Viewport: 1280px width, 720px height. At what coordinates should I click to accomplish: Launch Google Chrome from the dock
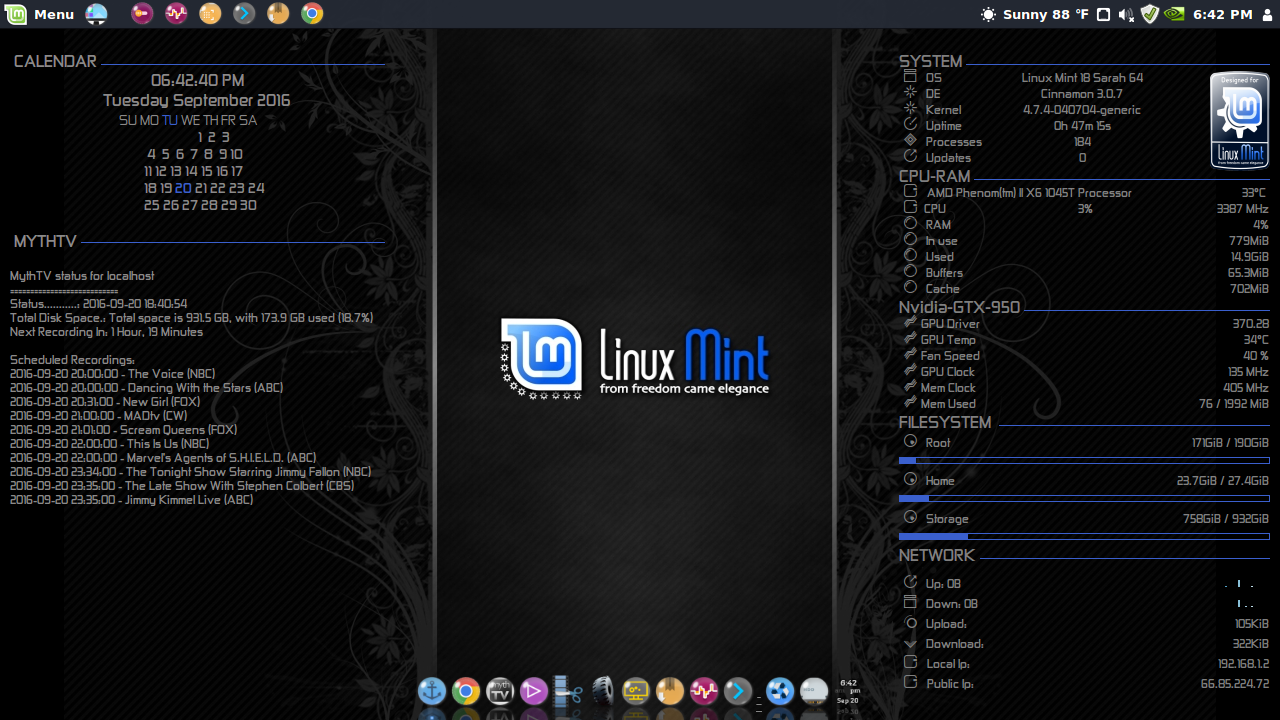(x=466, y=691)
